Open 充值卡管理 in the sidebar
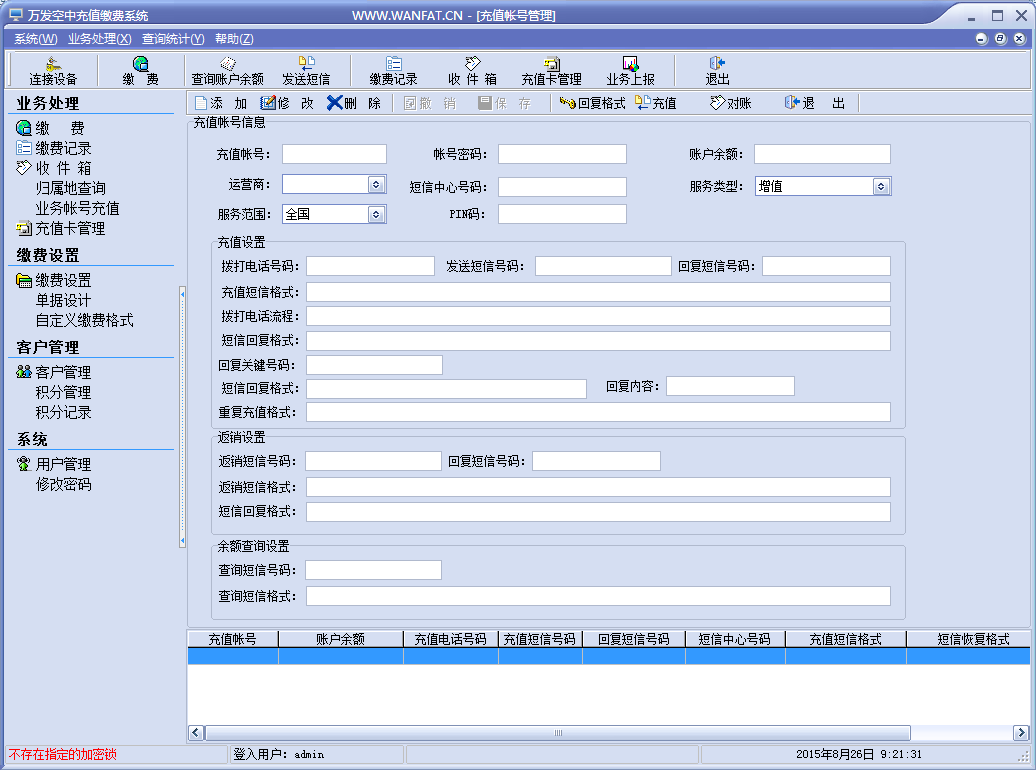This screenshot has width=1036, height=770. click(60, 229)
